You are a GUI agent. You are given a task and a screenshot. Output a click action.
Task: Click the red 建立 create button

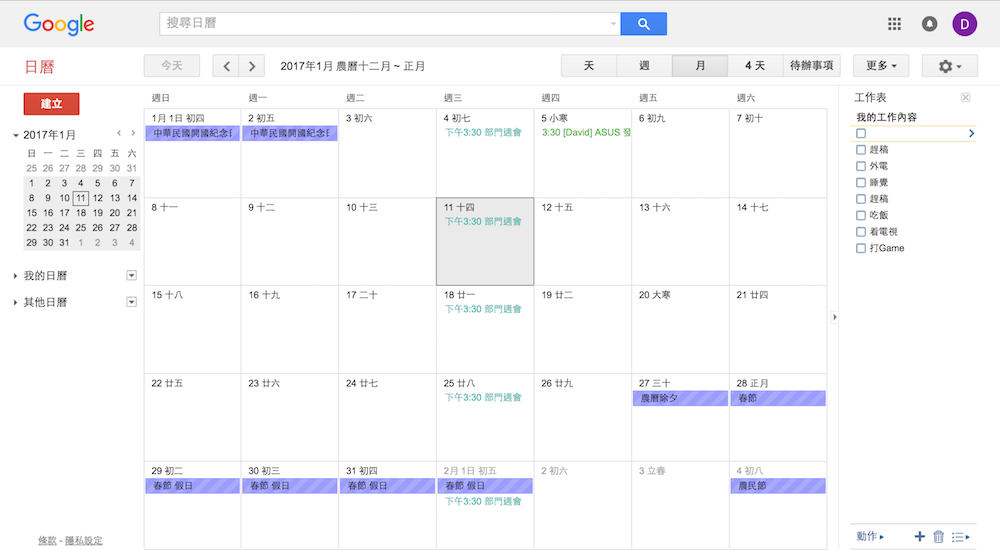pyautogui.click(x=51, y=104)
